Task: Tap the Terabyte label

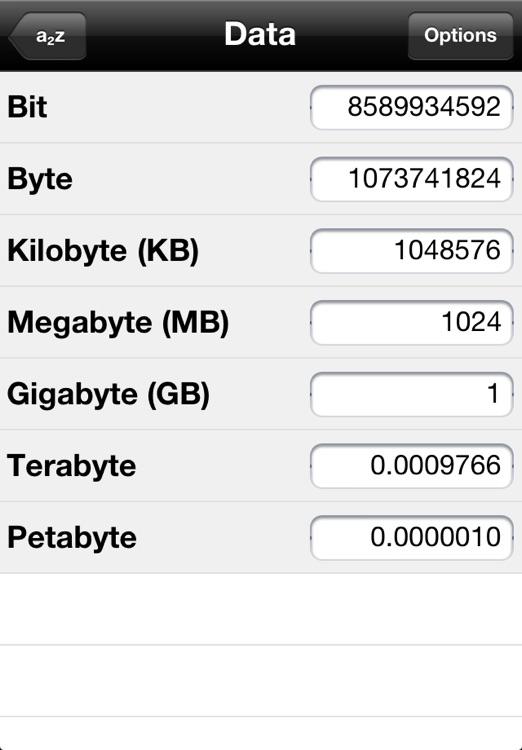Action: [x=72, y=466]
